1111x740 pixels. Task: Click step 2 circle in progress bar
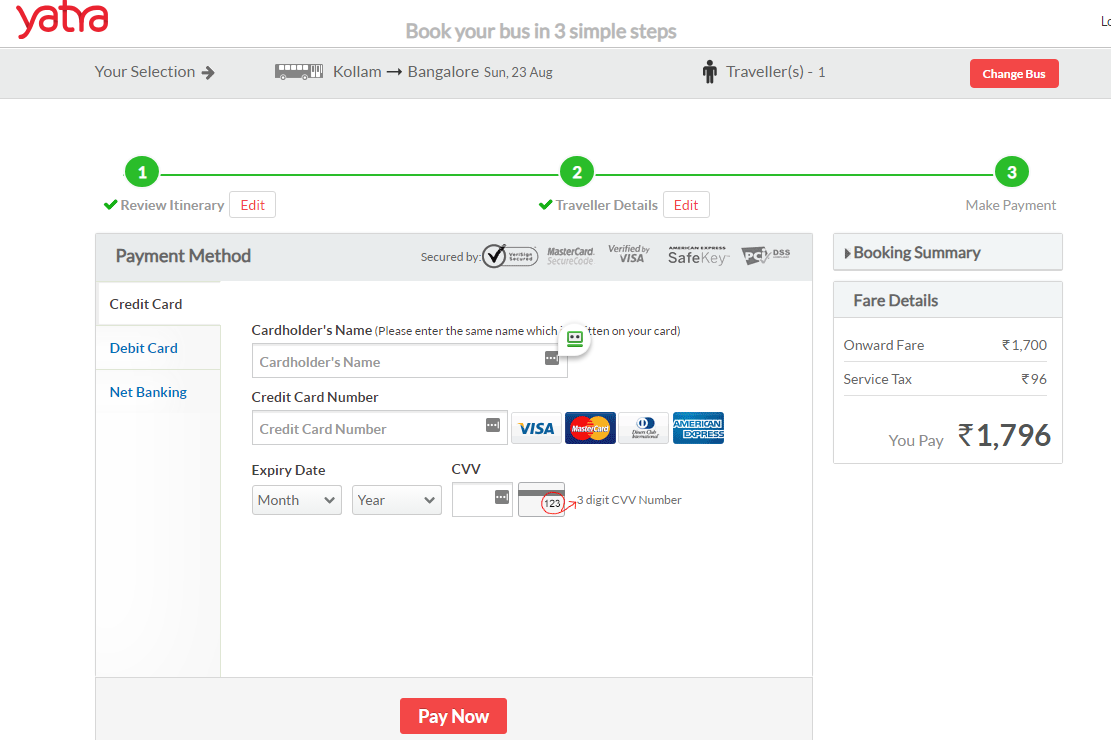(x=577, y=172)
